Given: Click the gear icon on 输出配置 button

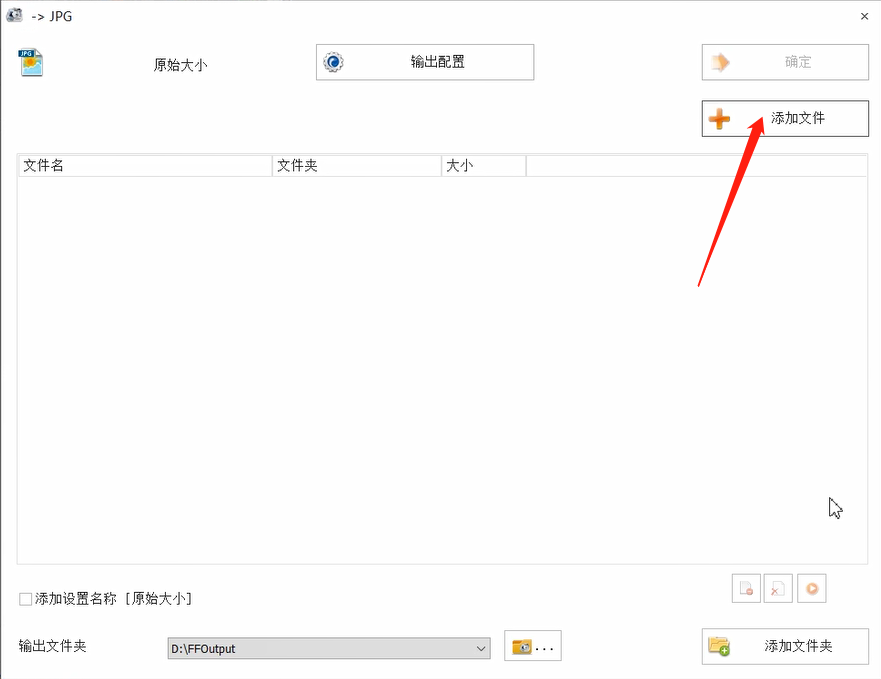Looking at the screenshot, I should click(x=331, y=62).
